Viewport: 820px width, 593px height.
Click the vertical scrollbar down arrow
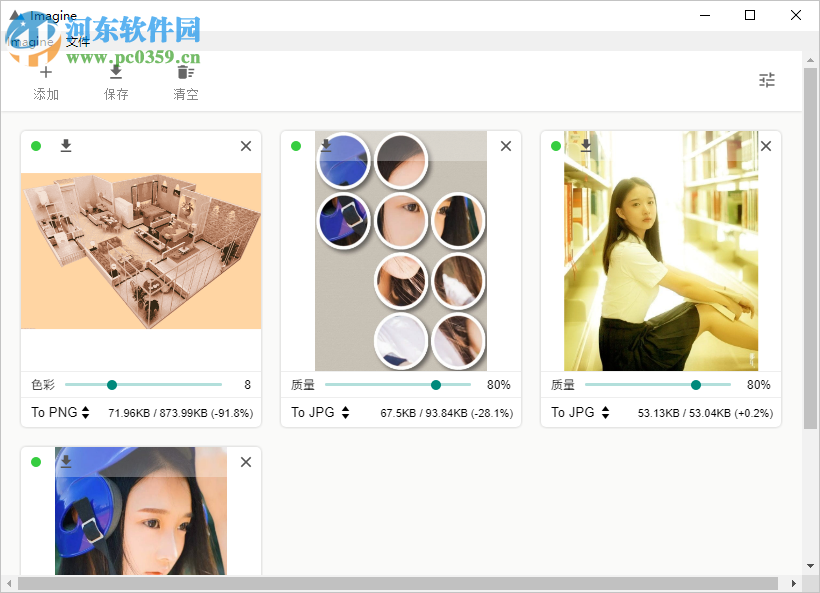[x=810, y=566]
